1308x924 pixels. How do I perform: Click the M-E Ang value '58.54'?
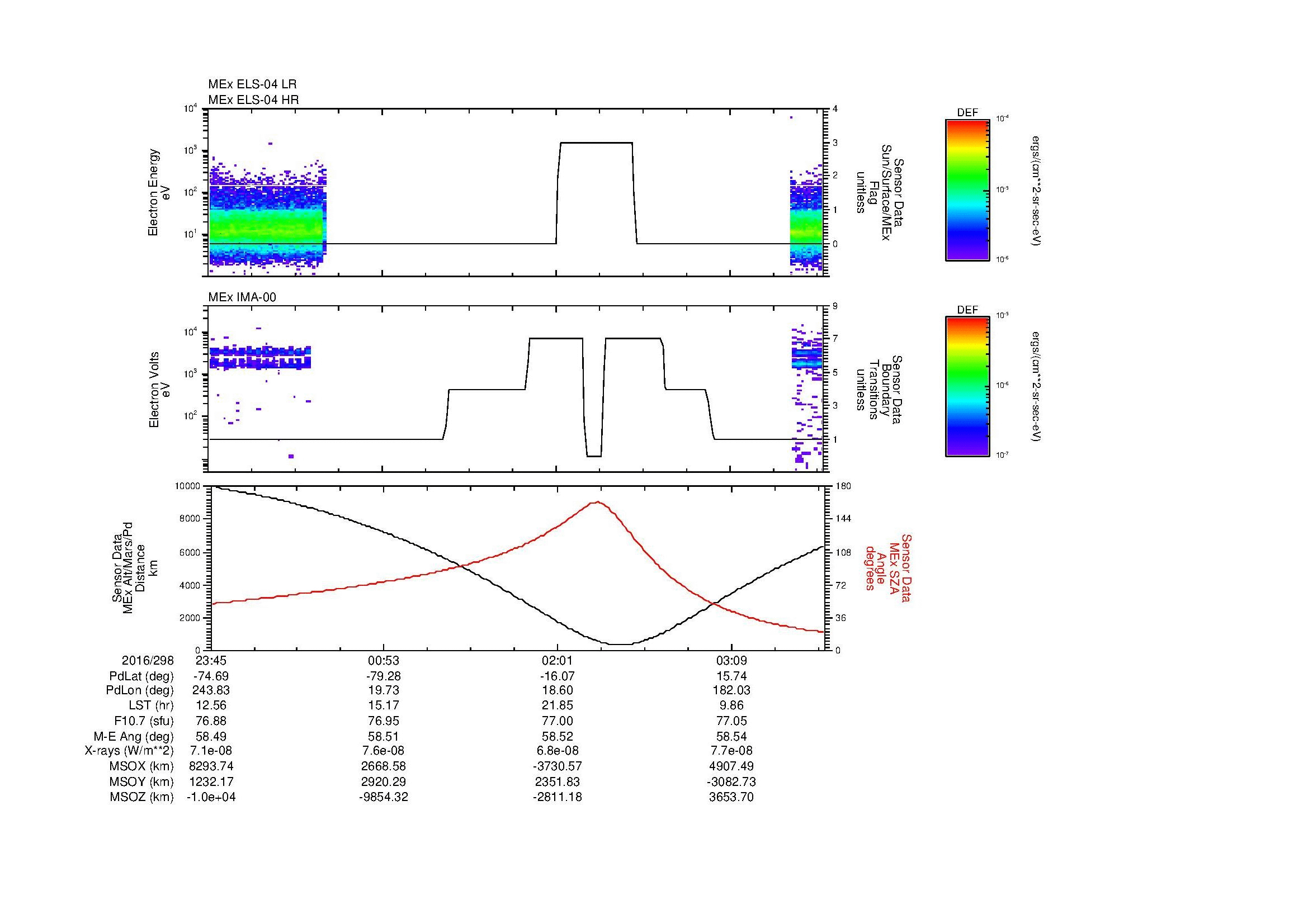[x=731, y=736]
